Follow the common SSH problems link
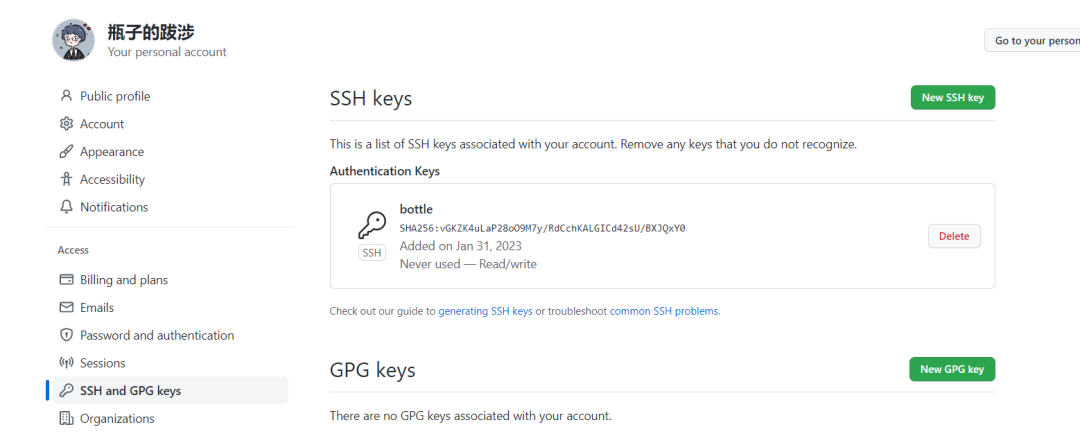The width and height of the screenshot is (1080, 436). (x=663, y=311)
